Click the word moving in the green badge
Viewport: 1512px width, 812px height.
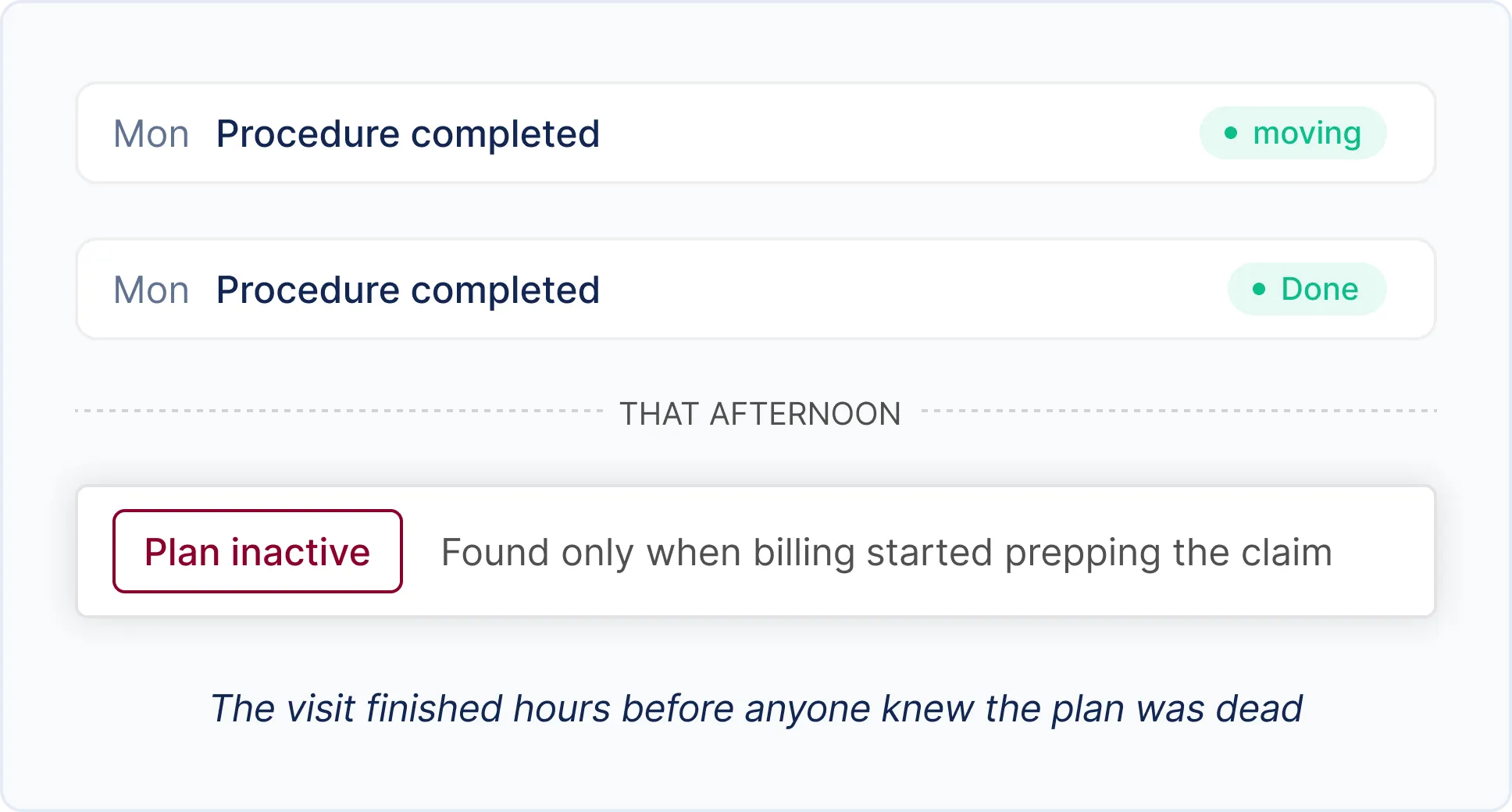coord(1307,134)
